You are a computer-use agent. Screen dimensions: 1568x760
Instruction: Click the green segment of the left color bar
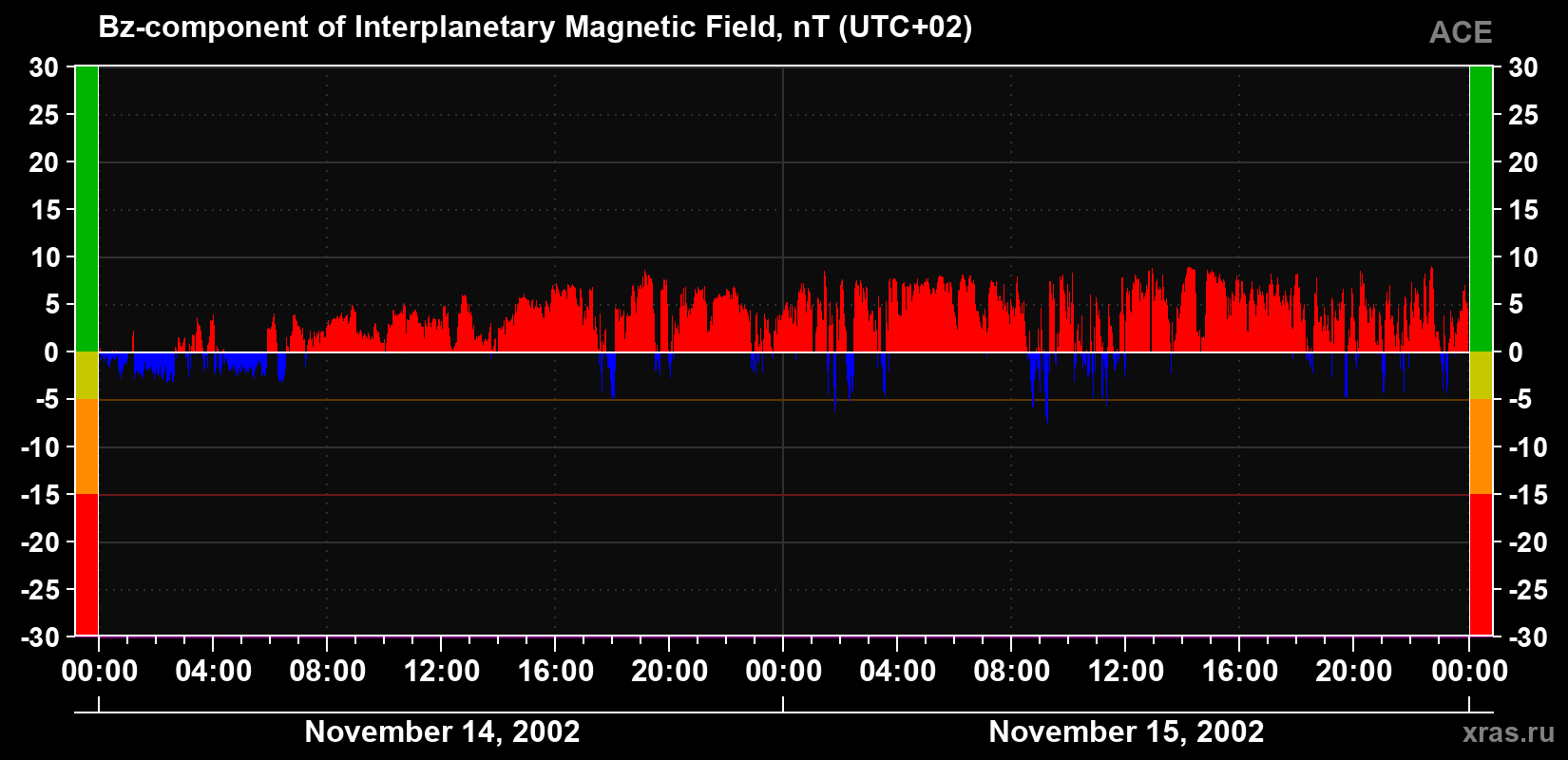(x=86, y=209)
